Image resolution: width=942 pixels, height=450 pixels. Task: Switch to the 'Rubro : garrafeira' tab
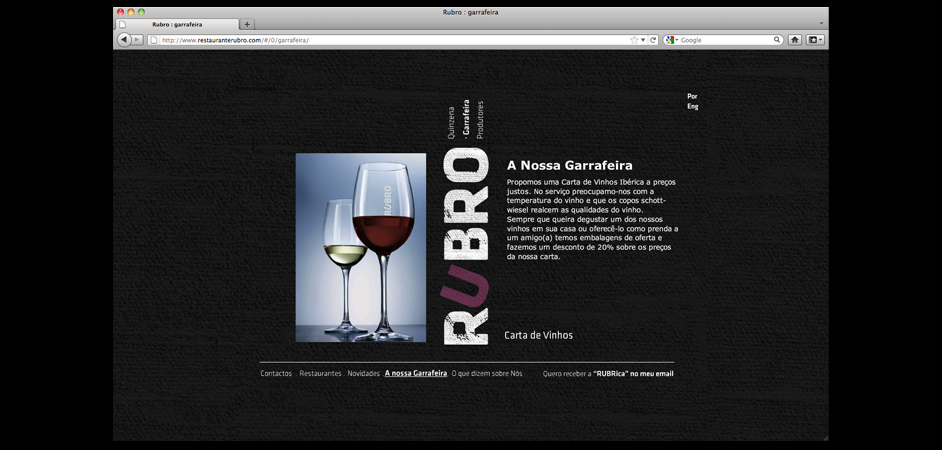(177, 24)
